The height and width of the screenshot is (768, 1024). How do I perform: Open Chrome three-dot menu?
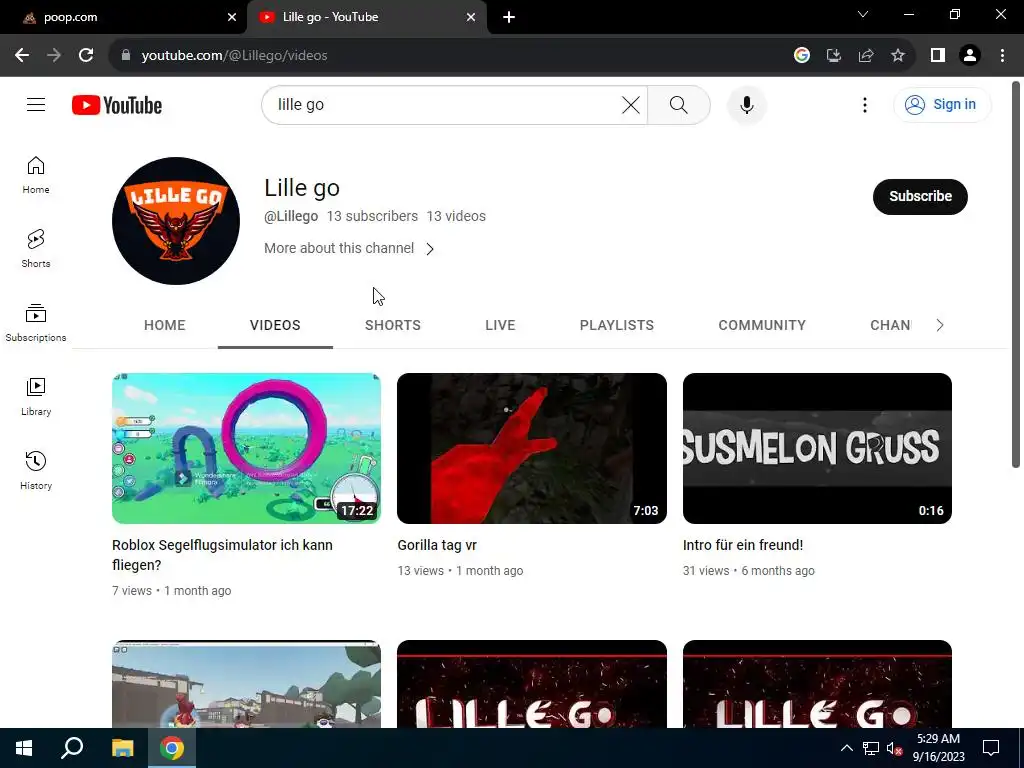point(1002,56)
